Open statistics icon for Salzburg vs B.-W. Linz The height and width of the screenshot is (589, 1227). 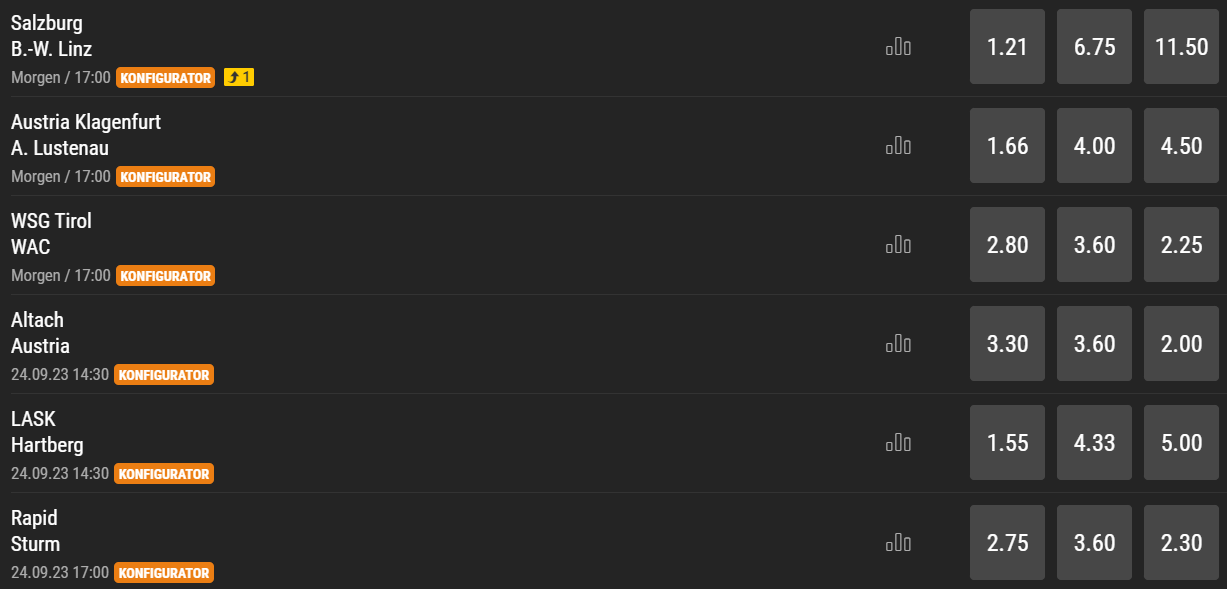tap(898, 47)
